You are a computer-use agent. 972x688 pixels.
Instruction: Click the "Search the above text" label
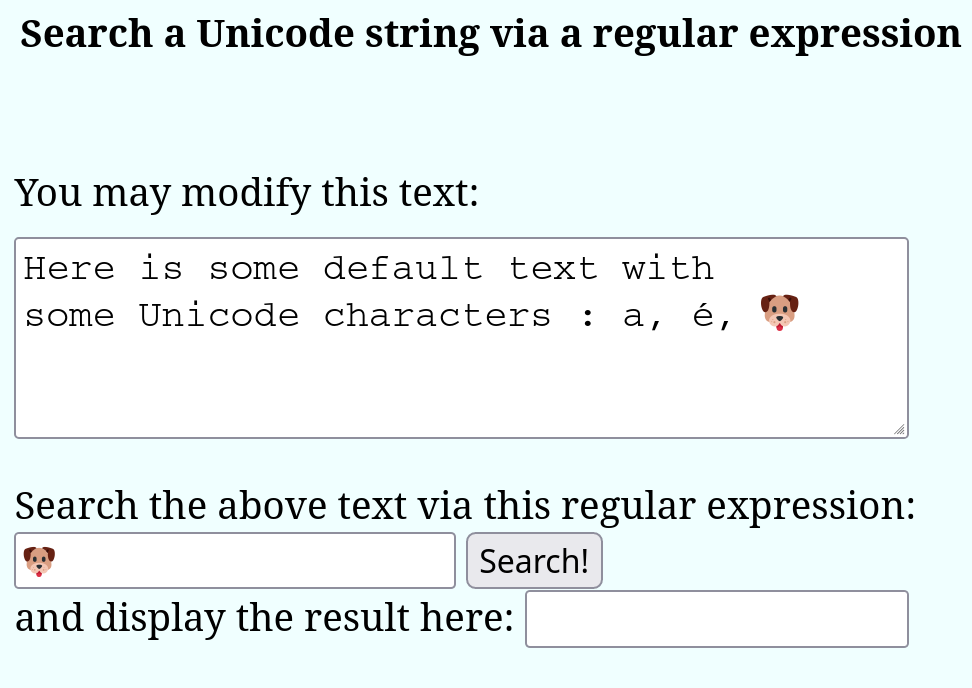465,506
